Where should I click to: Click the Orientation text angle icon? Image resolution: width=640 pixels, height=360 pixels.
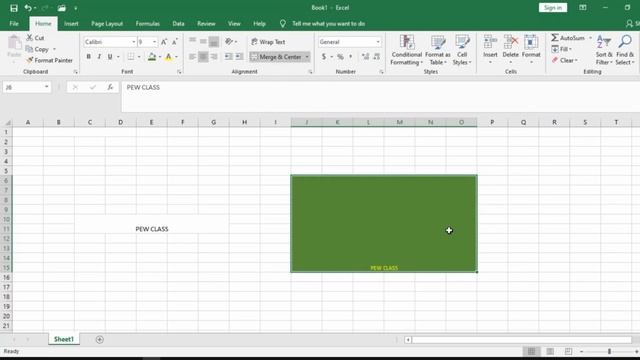pyautogui.click(x=229, y=42)
